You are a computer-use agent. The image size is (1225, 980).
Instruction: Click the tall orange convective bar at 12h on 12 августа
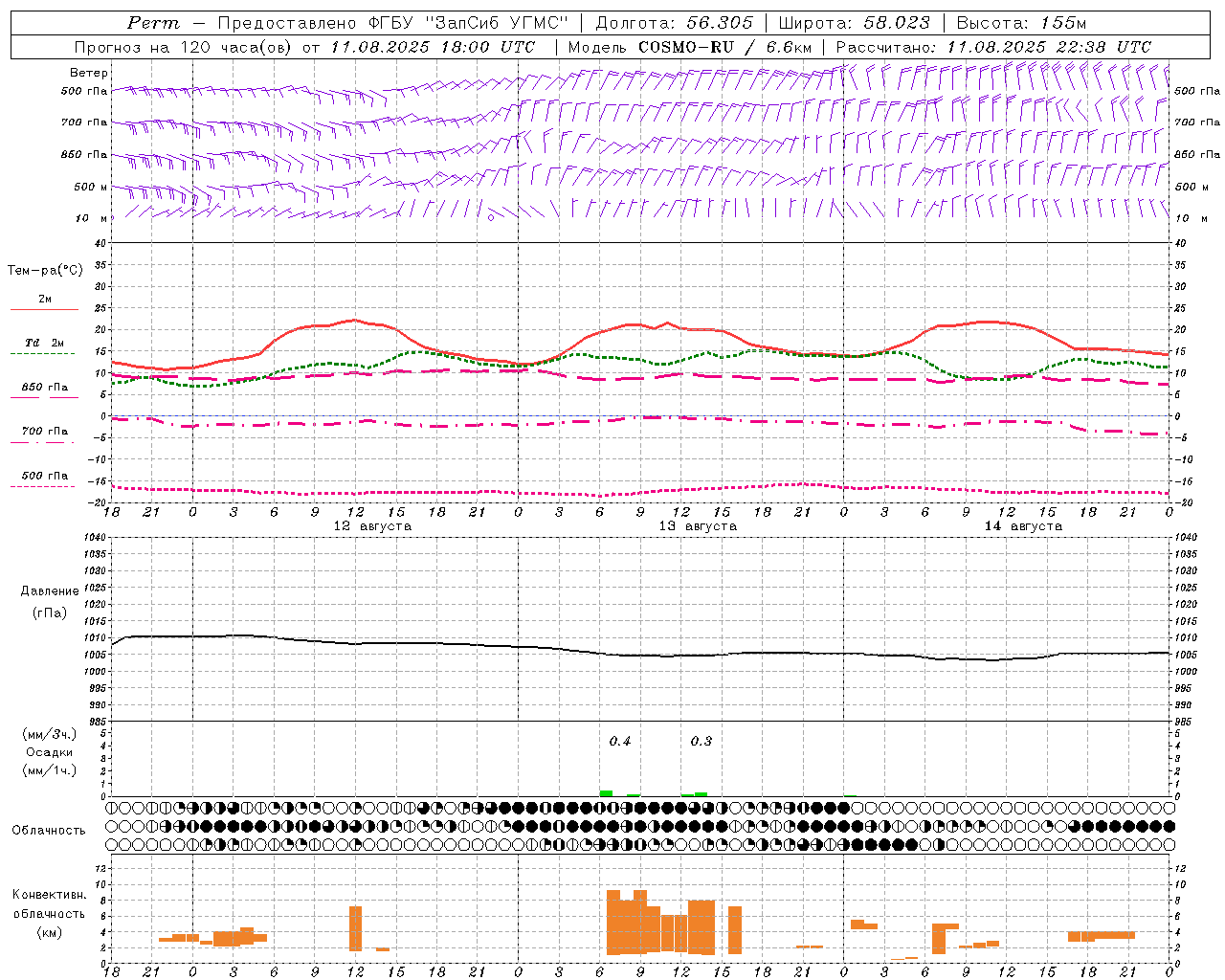pyautogui.click(x=356, y=928)
